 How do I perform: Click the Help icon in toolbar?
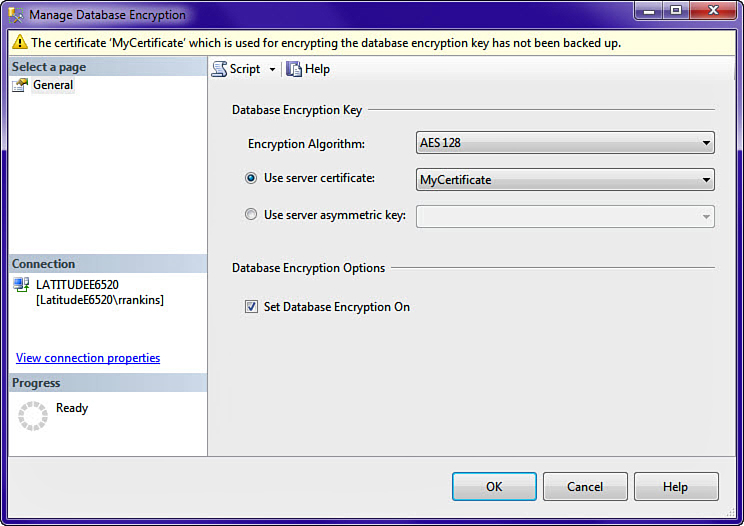click(294, 69)
